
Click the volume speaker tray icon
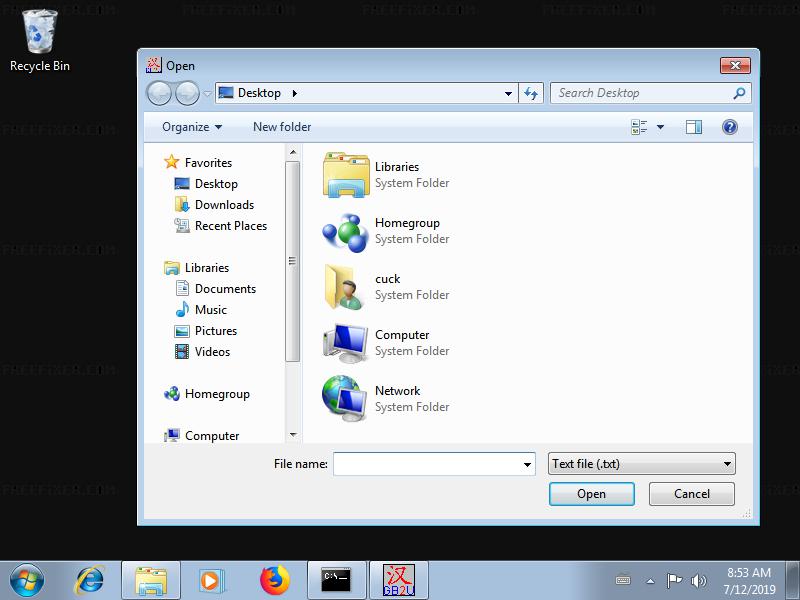pos(698,581)
